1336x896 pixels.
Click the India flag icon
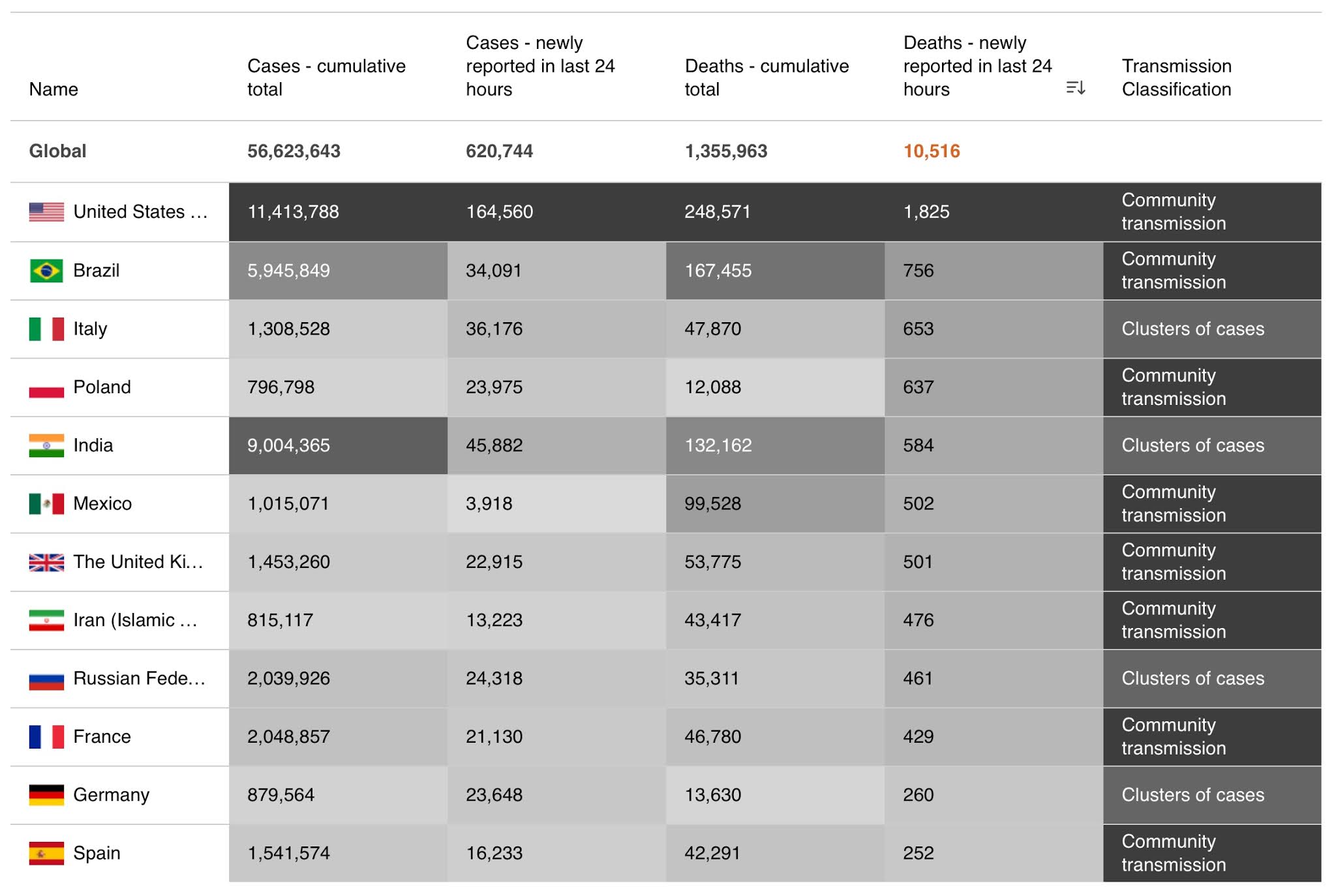coord(46,445)
